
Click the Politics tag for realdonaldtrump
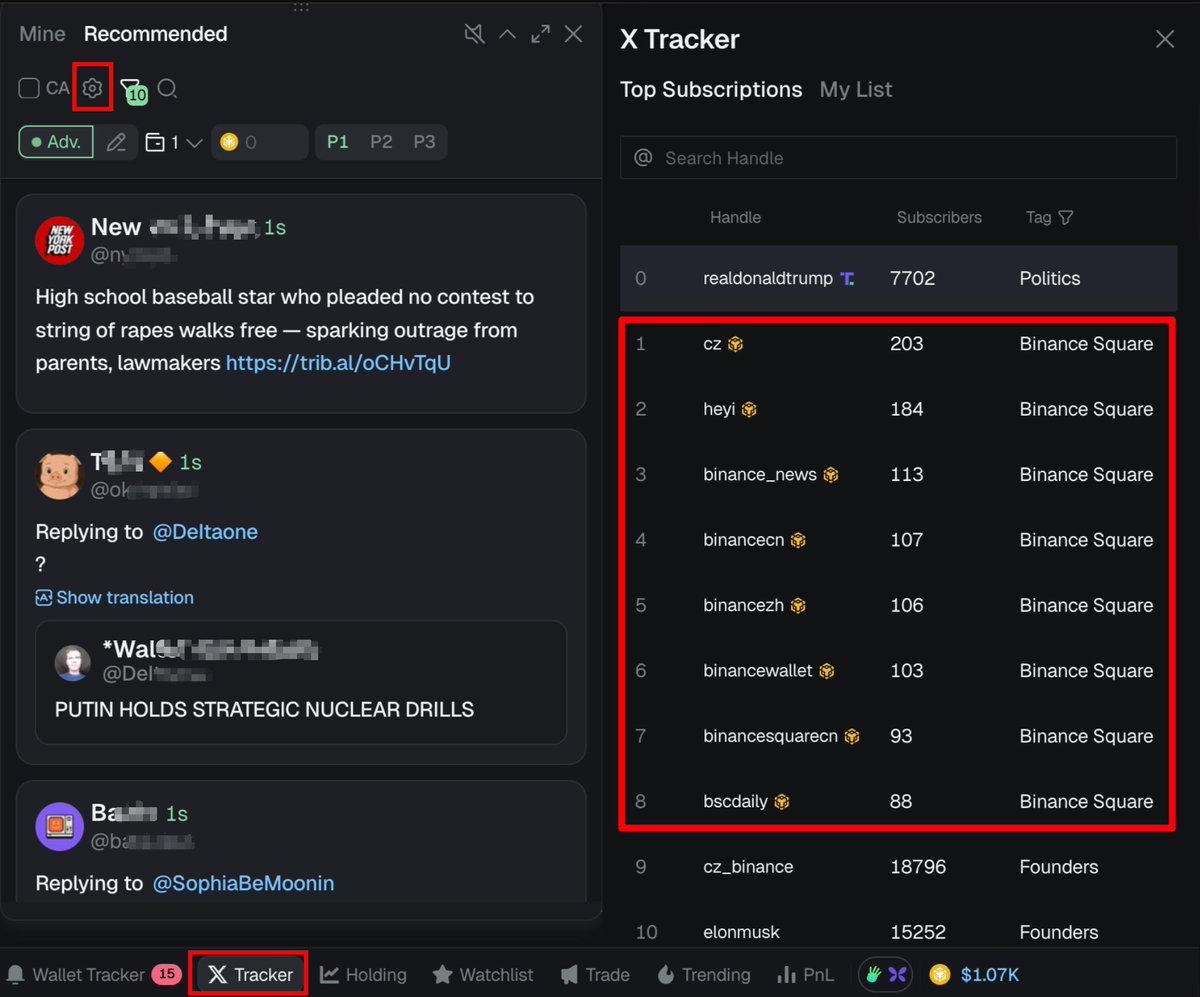tap(1050, 278)
